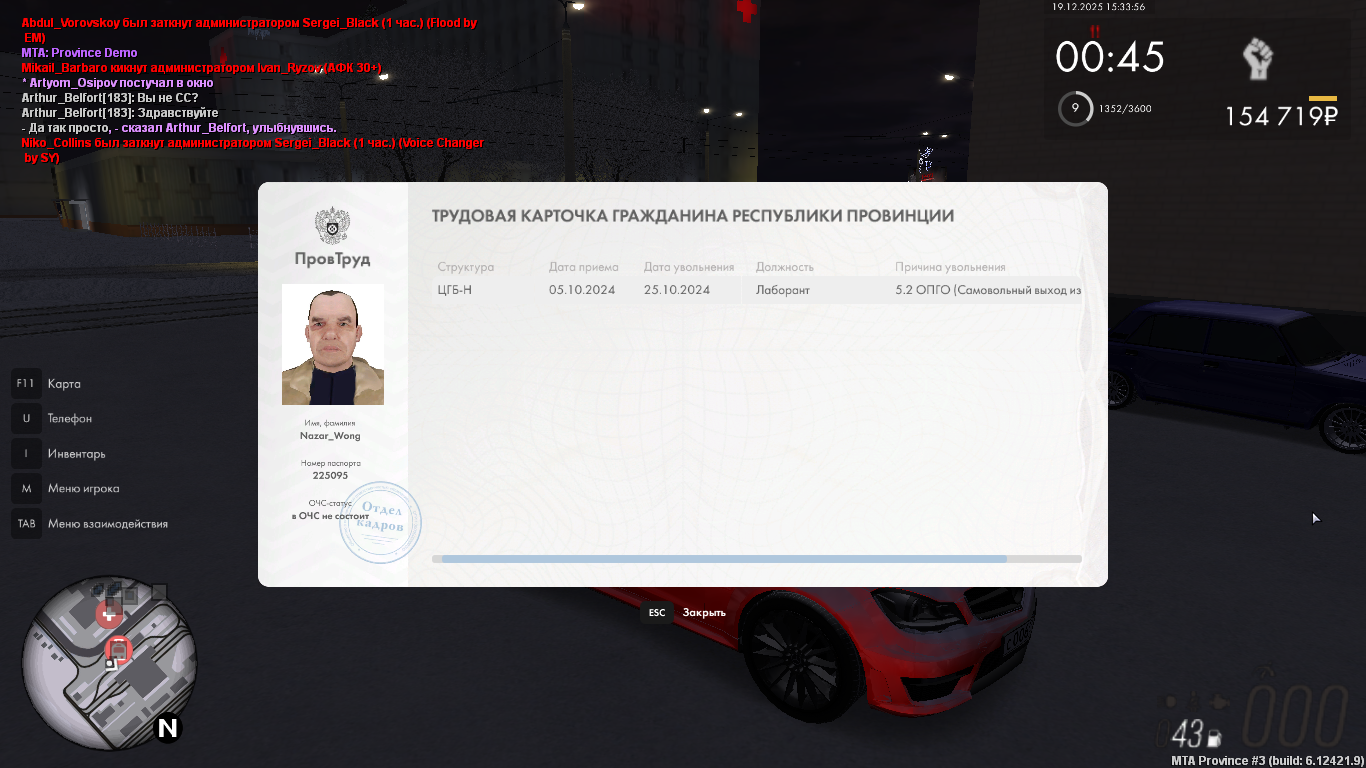Click the raised fist icon
Viewport: 1366px width, 768px height.
(1256, 60)
